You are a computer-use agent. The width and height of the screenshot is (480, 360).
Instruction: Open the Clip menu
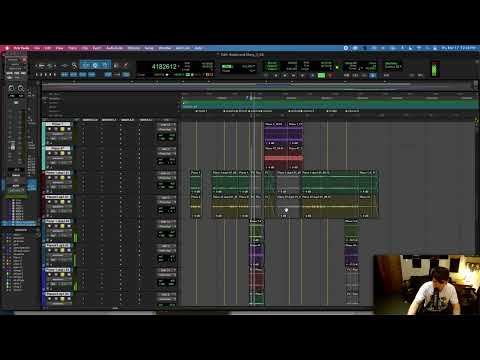point(85,48)
